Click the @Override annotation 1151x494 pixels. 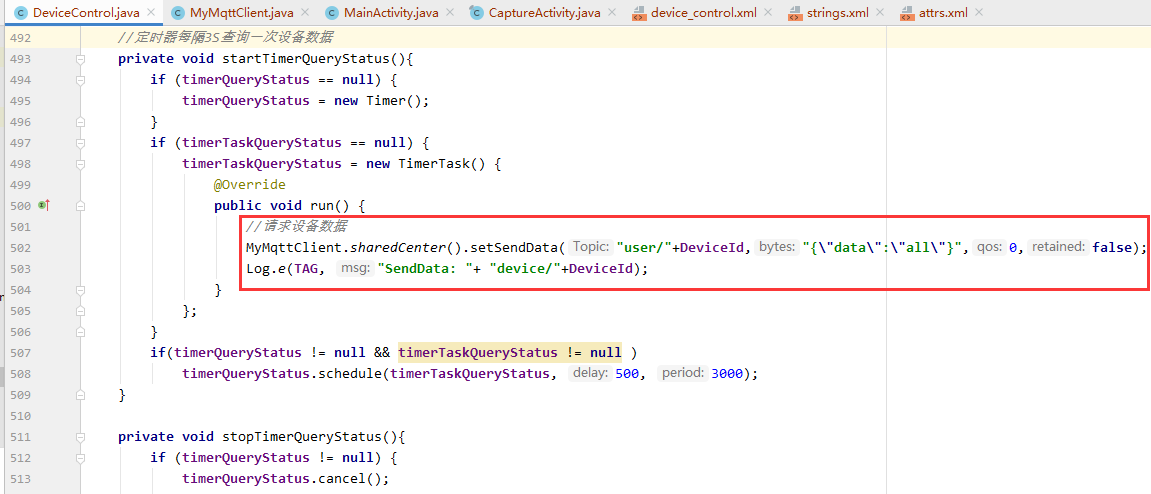tap(250, 184)
